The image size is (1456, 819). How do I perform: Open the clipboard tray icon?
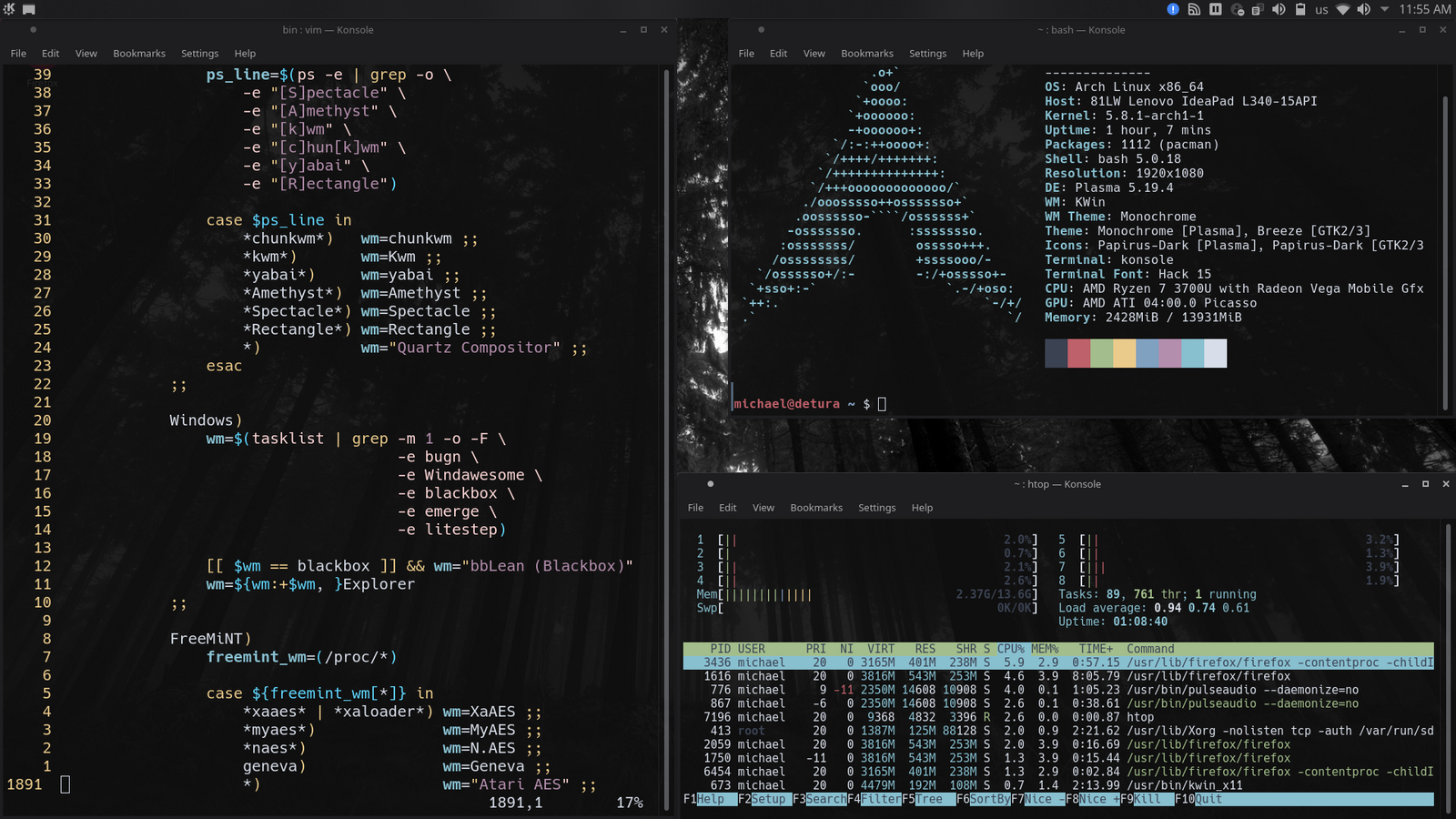point(1258,9)
